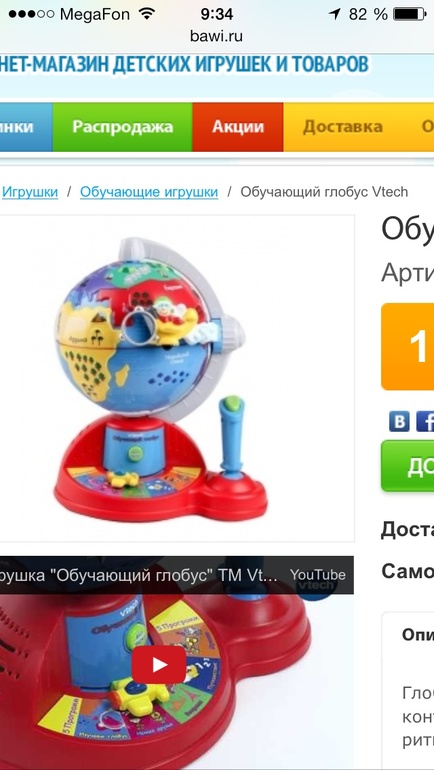Tap the signal strength dots
This screenshot has width=434, height=770.
coord(31,14)
